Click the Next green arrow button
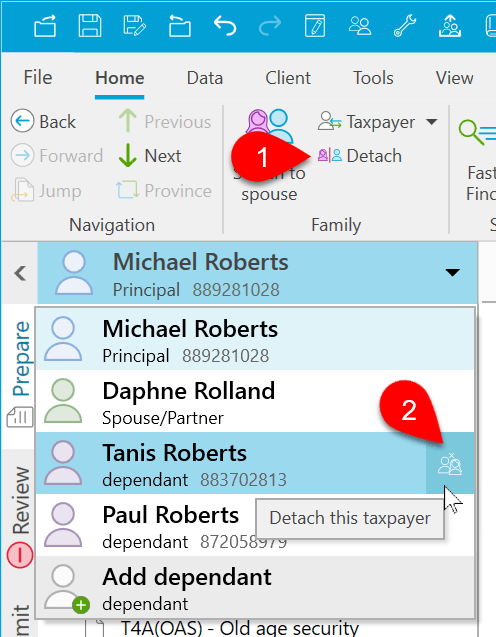 [x=149, y=156]
